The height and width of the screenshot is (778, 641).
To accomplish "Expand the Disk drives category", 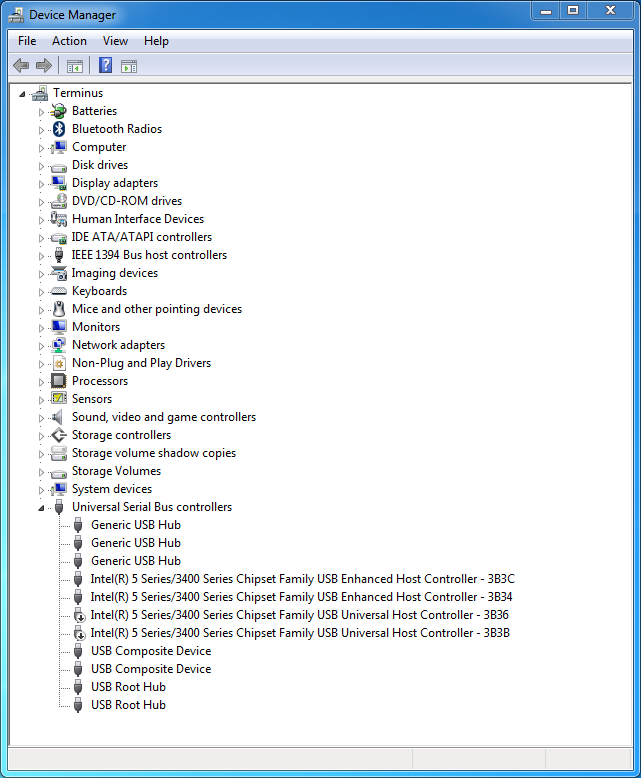I will (41, 166).
